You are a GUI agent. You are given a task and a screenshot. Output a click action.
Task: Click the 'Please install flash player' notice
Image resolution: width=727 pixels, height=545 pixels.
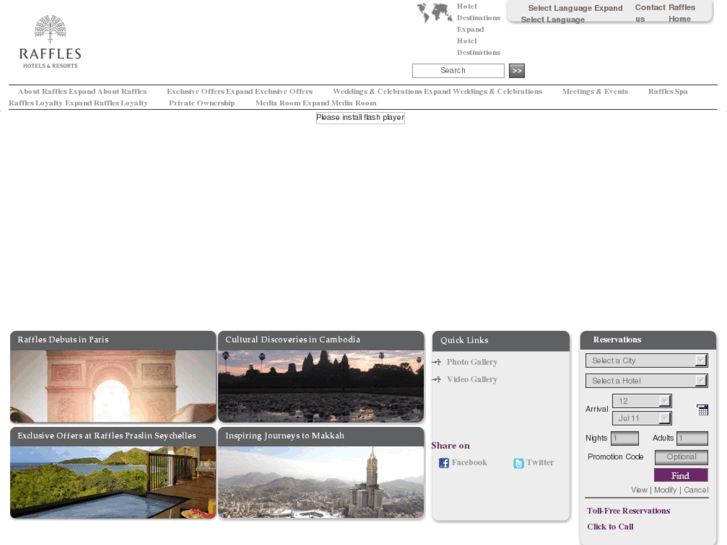360,118
